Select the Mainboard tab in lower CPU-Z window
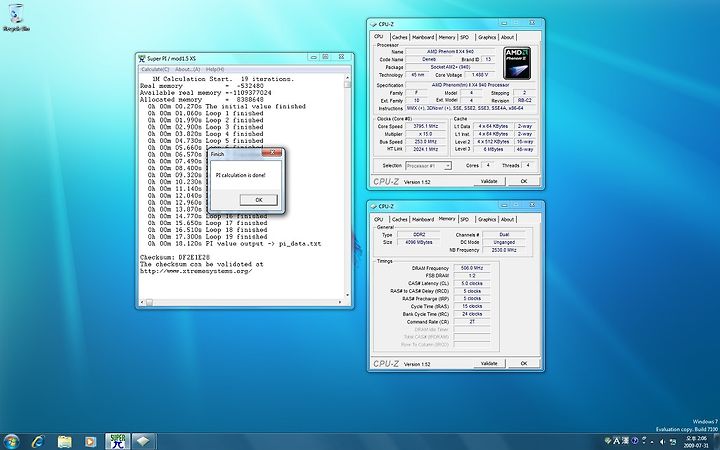The height and width of the screenshot is (450, 720). pos(423,219)
